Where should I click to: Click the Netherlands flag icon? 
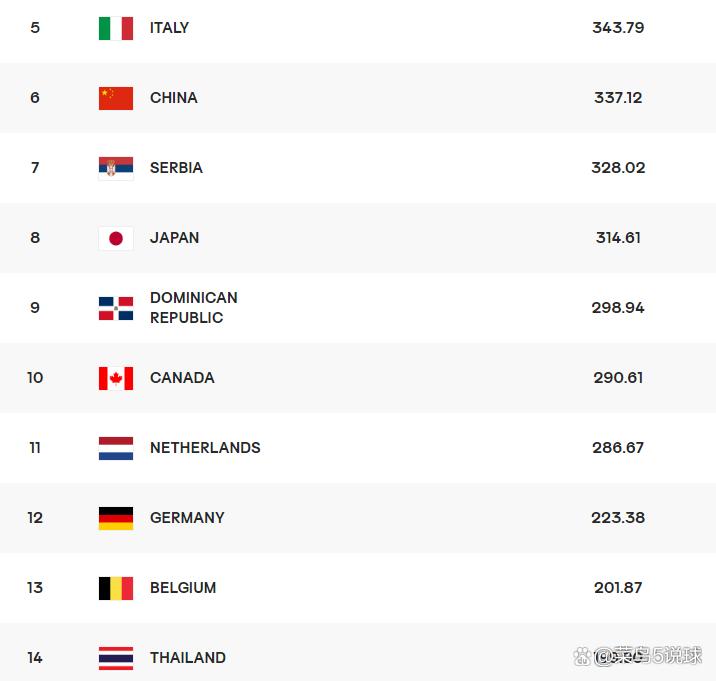coord(116,448)
